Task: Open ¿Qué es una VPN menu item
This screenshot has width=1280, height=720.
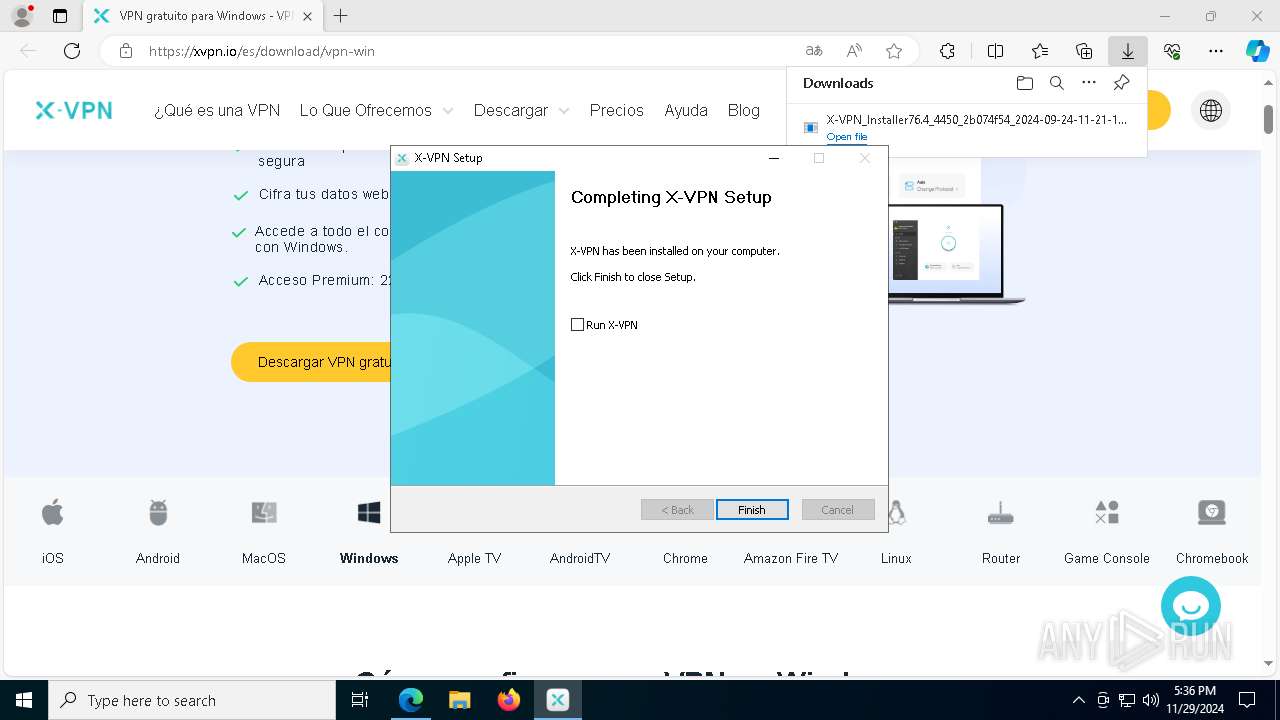Action: (x=217, y=110)
